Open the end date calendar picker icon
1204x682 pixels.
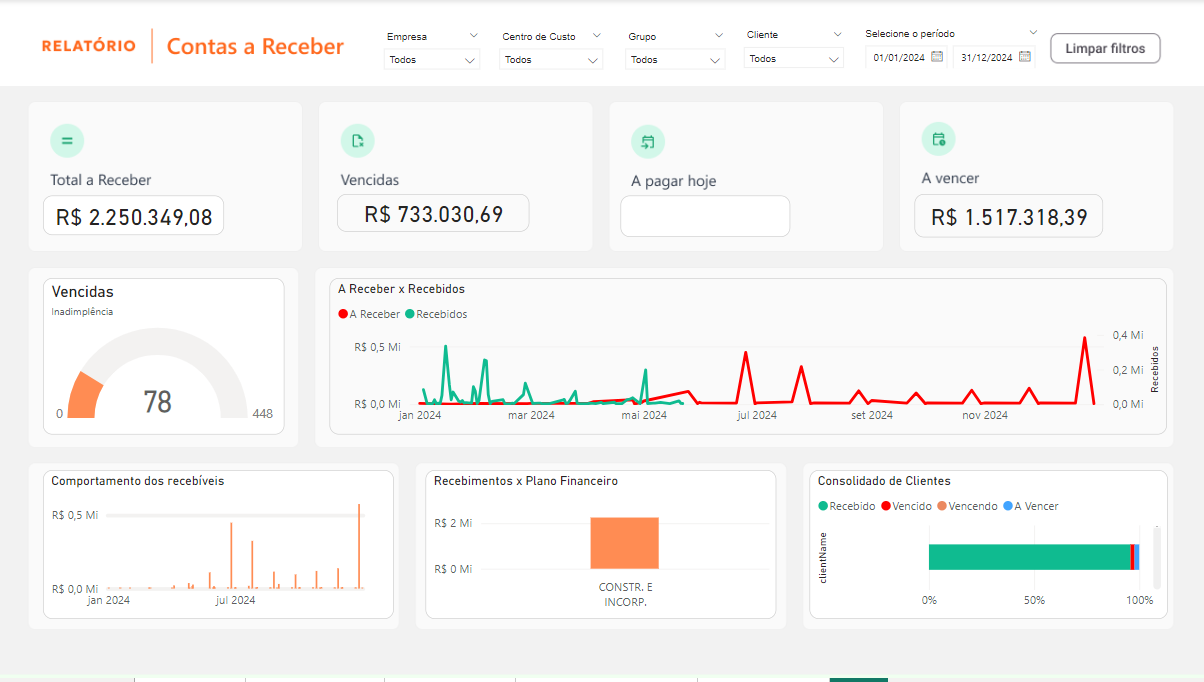[x=1024, y=57]
